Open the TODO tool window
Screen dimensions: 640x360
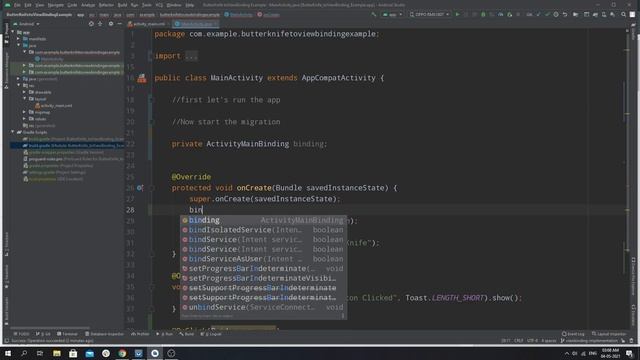coord(21,334)
